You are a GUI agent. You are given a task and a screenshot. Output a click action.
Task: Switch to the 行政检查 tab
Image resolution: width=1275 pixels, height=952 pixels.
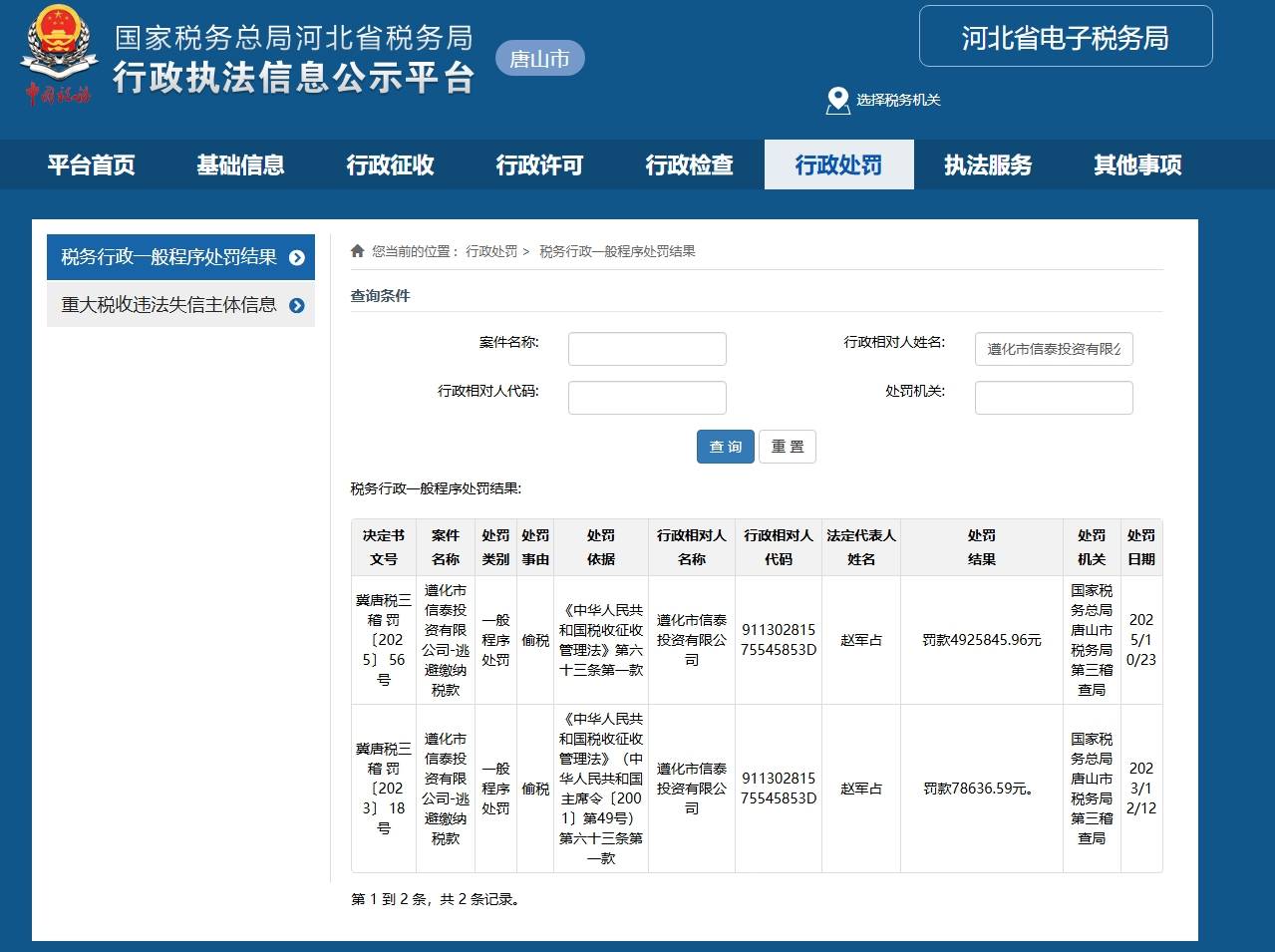click(689, 164)
